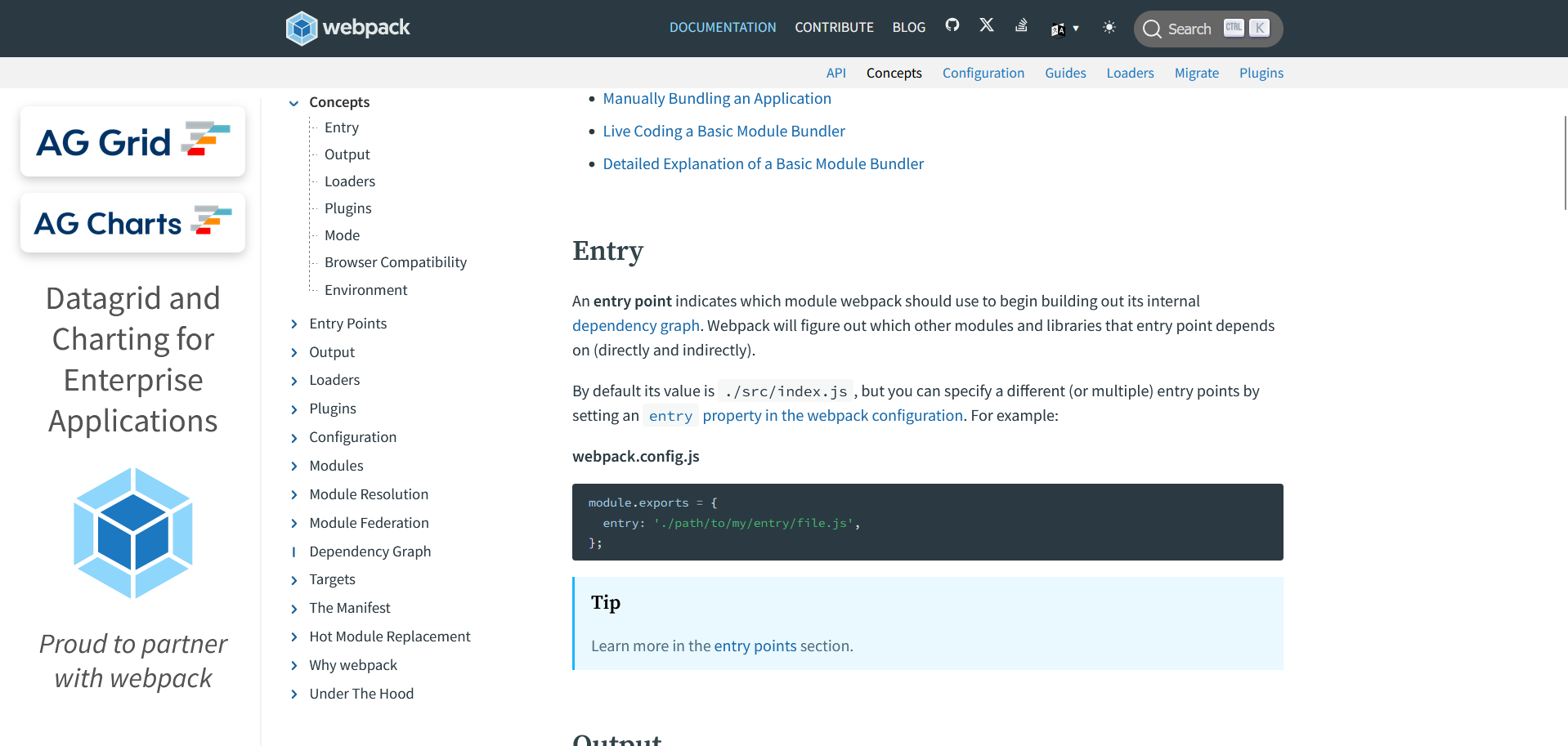Expand The Manifest sidebar section
This screenshot has height=746, width=1568.
click(x=294, y=609)
